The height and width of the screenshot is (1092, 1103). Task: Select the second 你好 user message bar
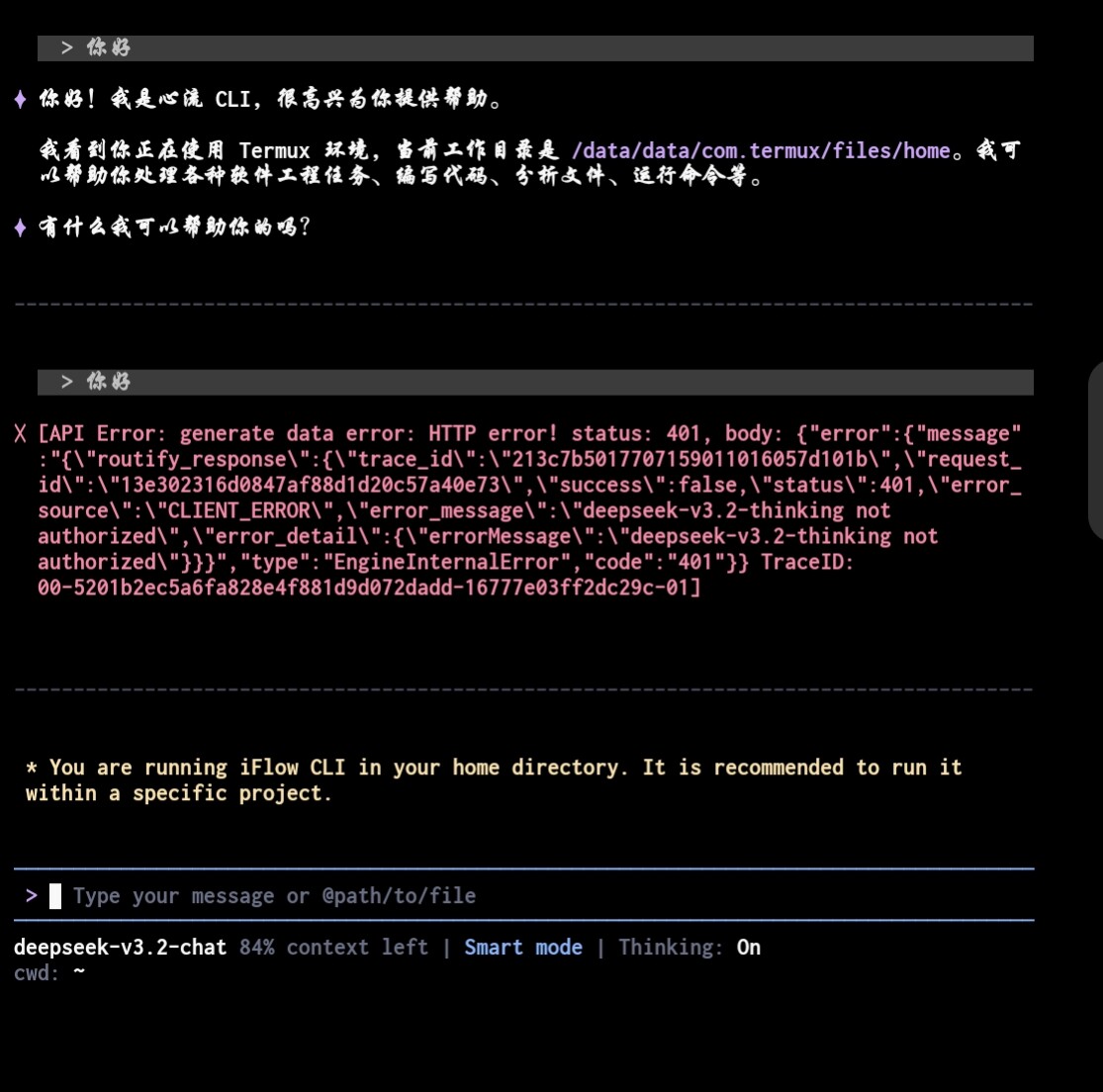pyautogui.click(x=535, y=382)
